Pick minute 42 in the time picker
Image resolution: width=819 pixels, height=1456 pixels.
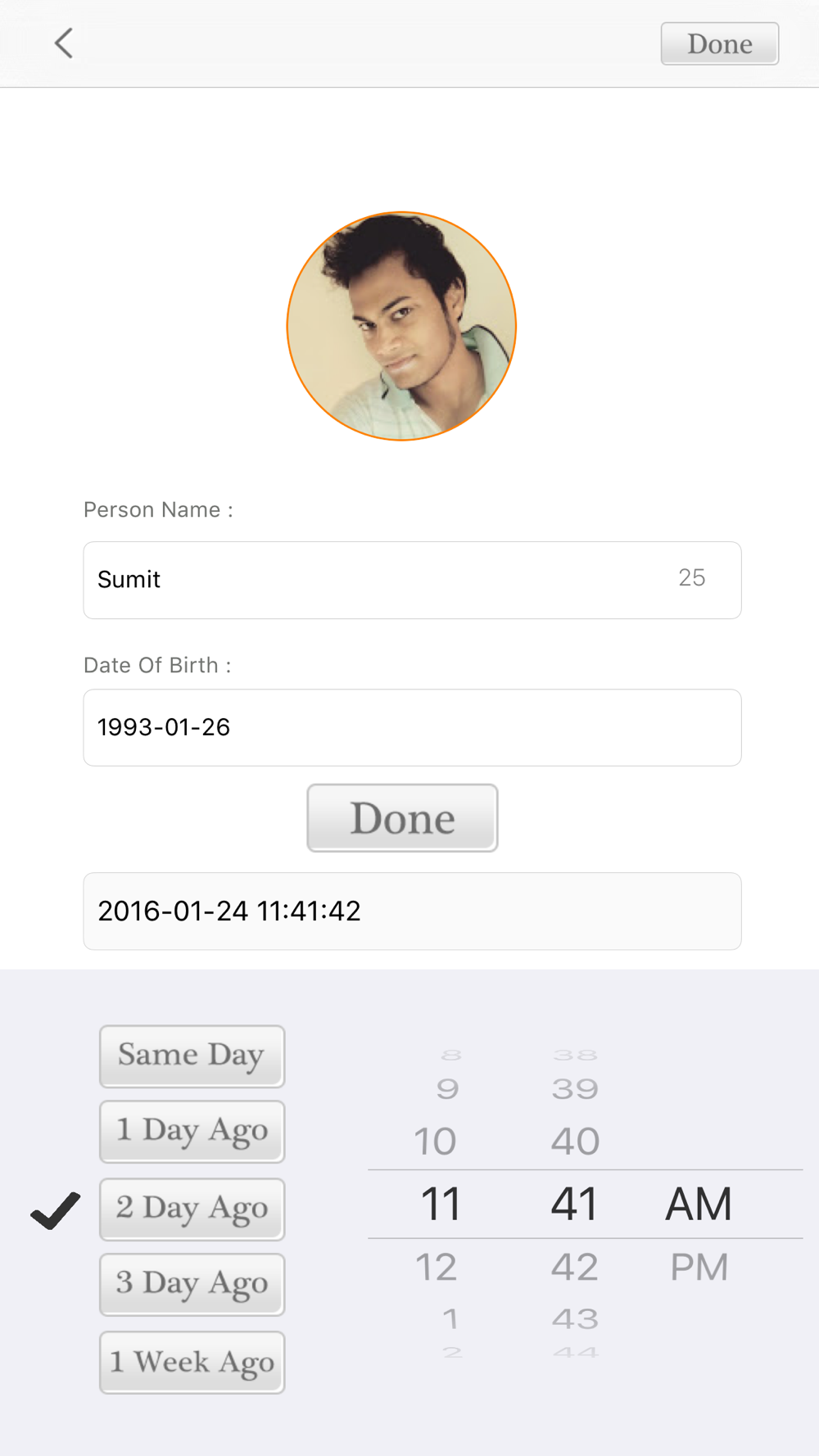point(575,1267)
